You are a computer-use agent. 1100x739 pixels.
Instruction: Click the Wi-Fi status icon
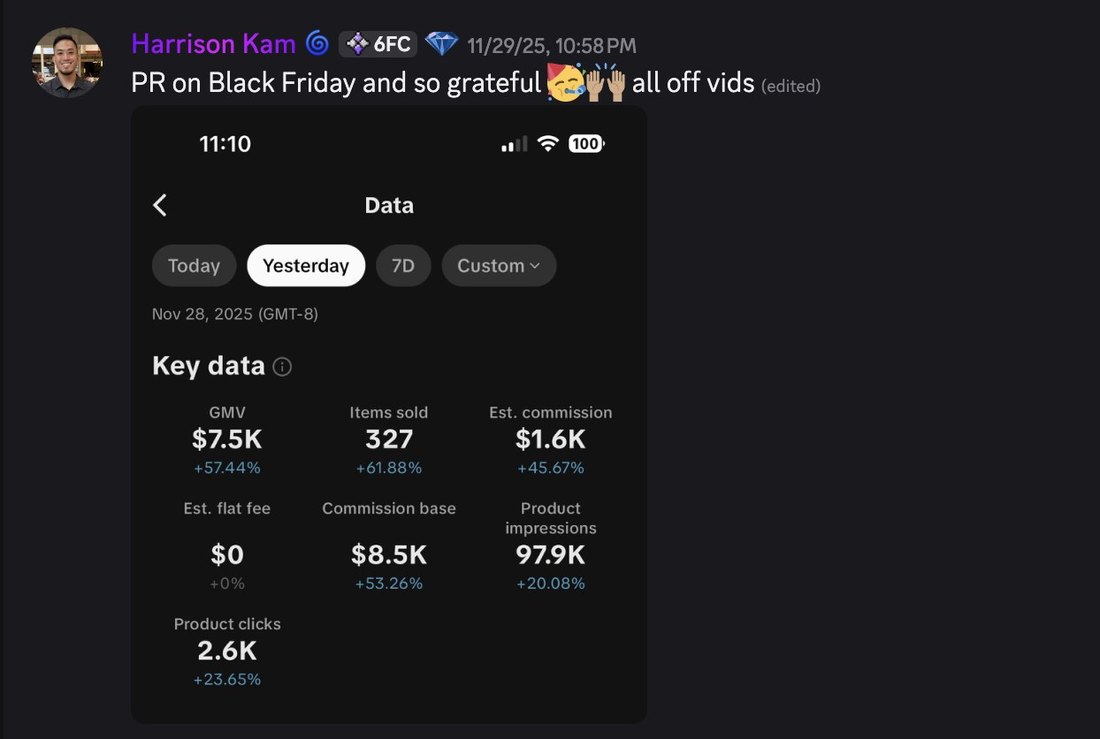click(548, 143)
